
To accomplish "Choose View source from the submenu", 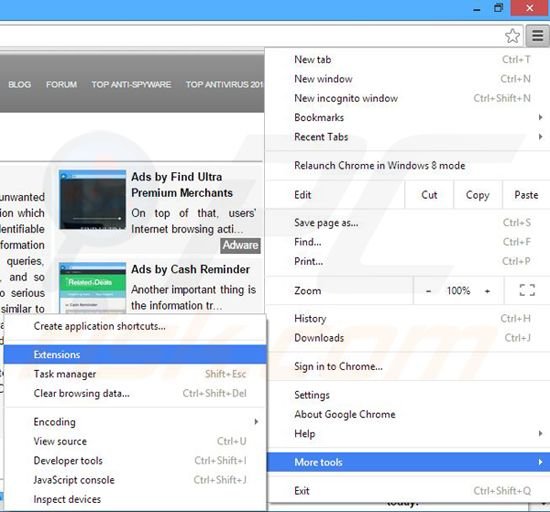I will (135, 441).
